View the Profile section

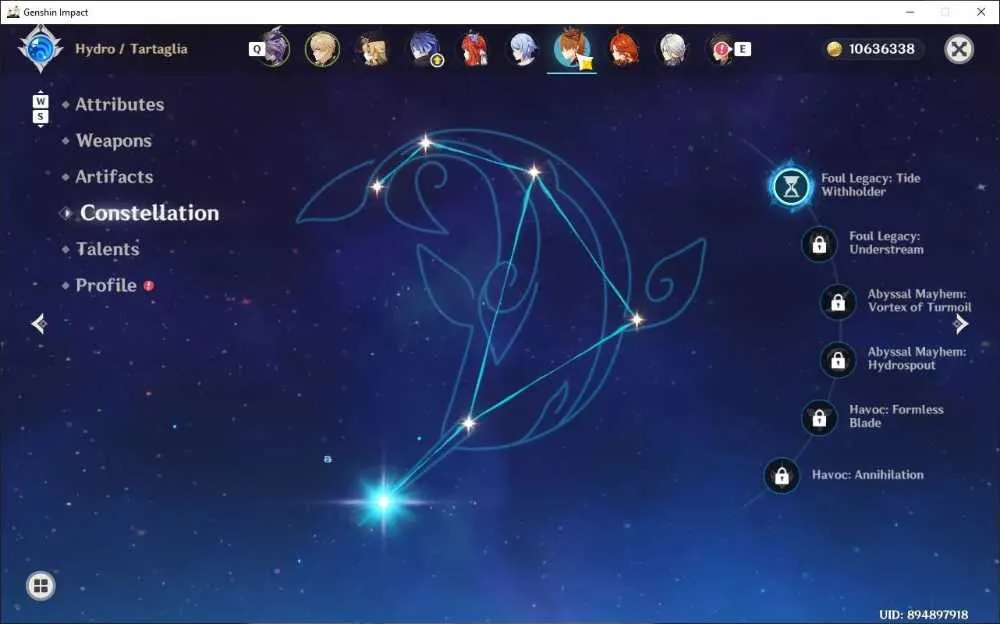tap(106, 285)
